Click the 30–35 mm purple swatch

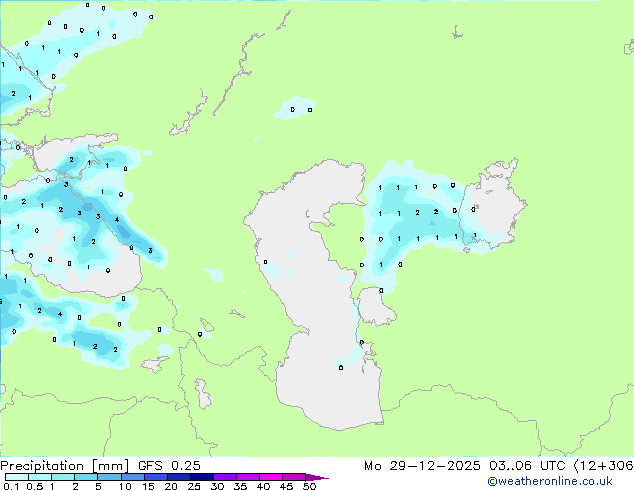(x=224, y=477)
